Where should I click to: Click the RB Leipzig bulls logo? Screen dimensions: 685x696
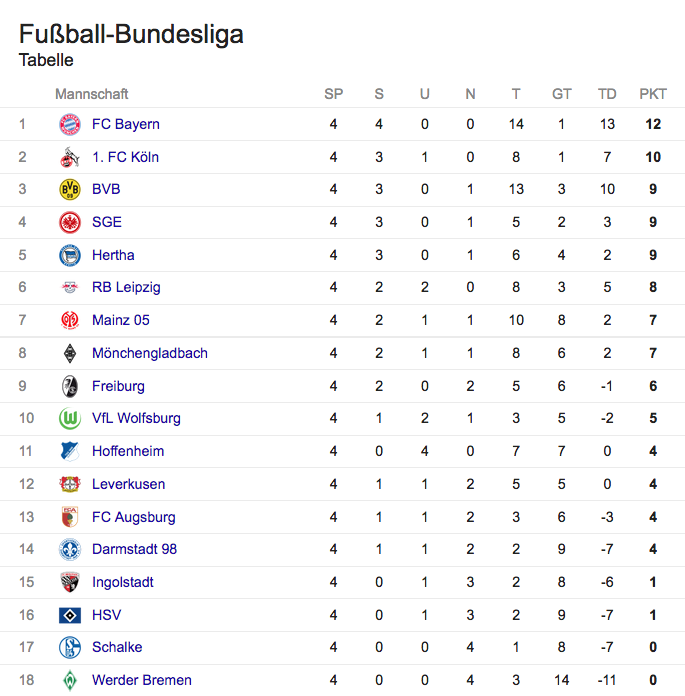[70, 288]
